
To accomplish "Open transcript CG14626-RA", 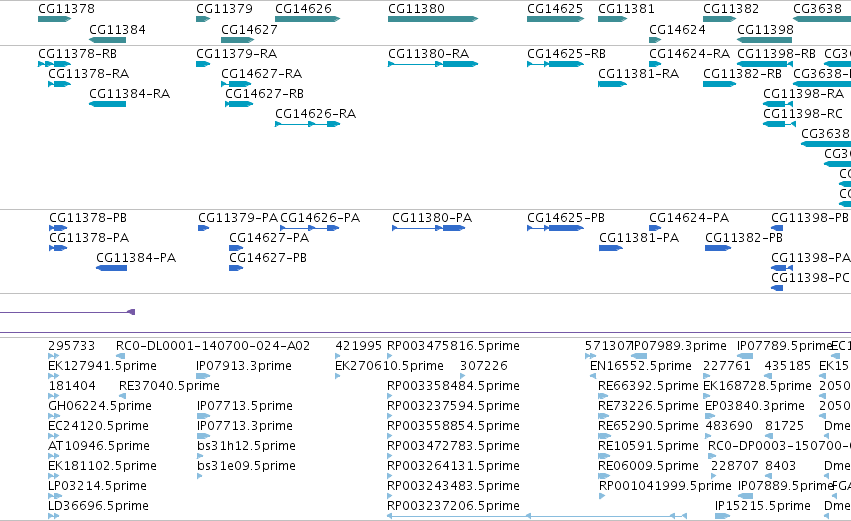I will click(315, 114).
